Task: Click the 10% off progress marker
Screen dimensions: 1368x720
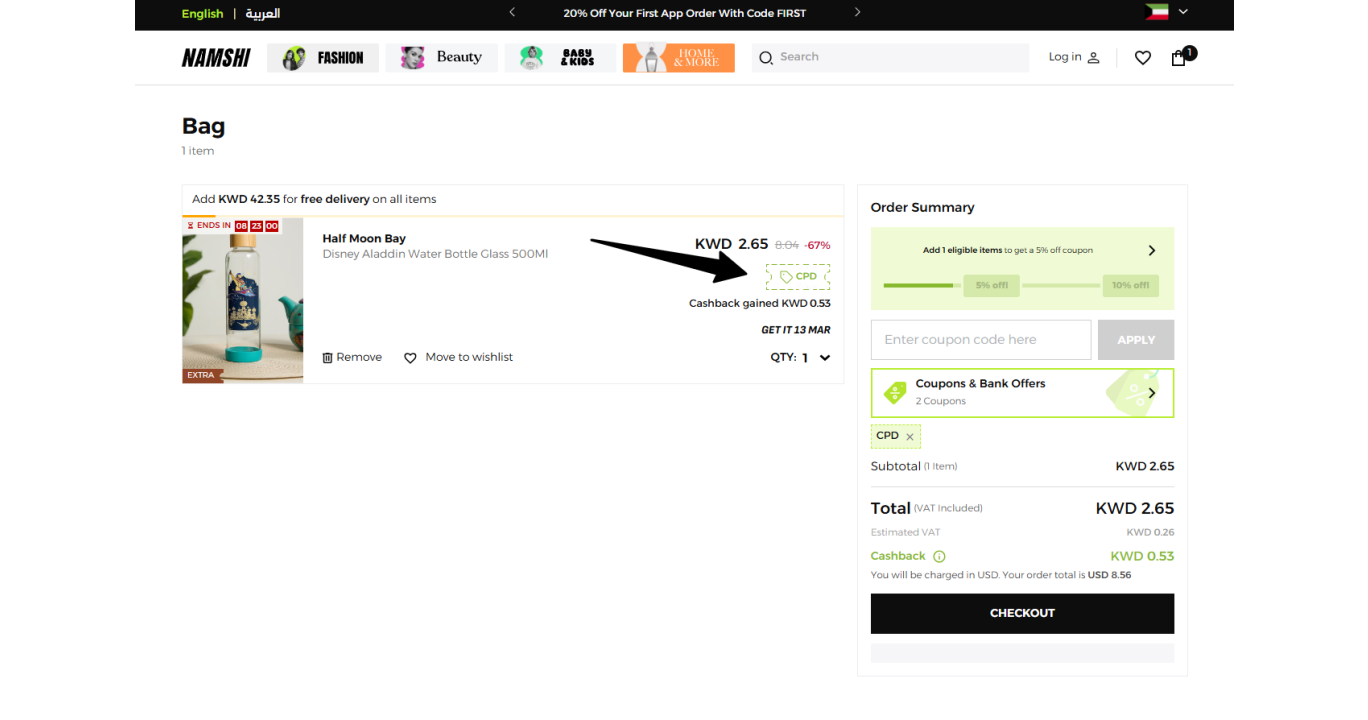Action: click(x=1130, y=285)
